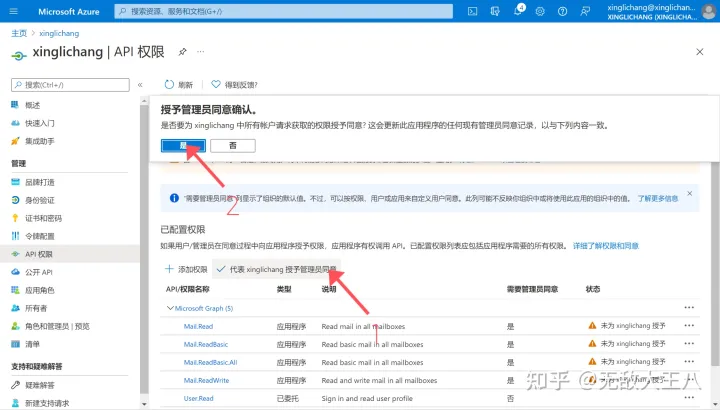This screenshot has height=410, width=720.
Task: Open 应用角色 in the sidebar
Action: point(40,290)
